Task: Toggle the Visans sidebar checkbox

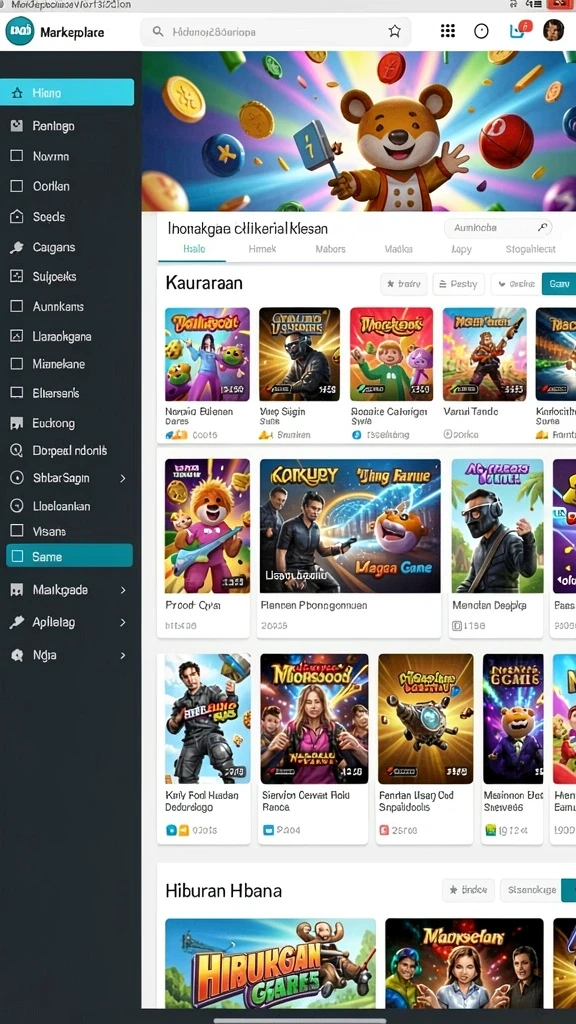Action: pos(17,531)
